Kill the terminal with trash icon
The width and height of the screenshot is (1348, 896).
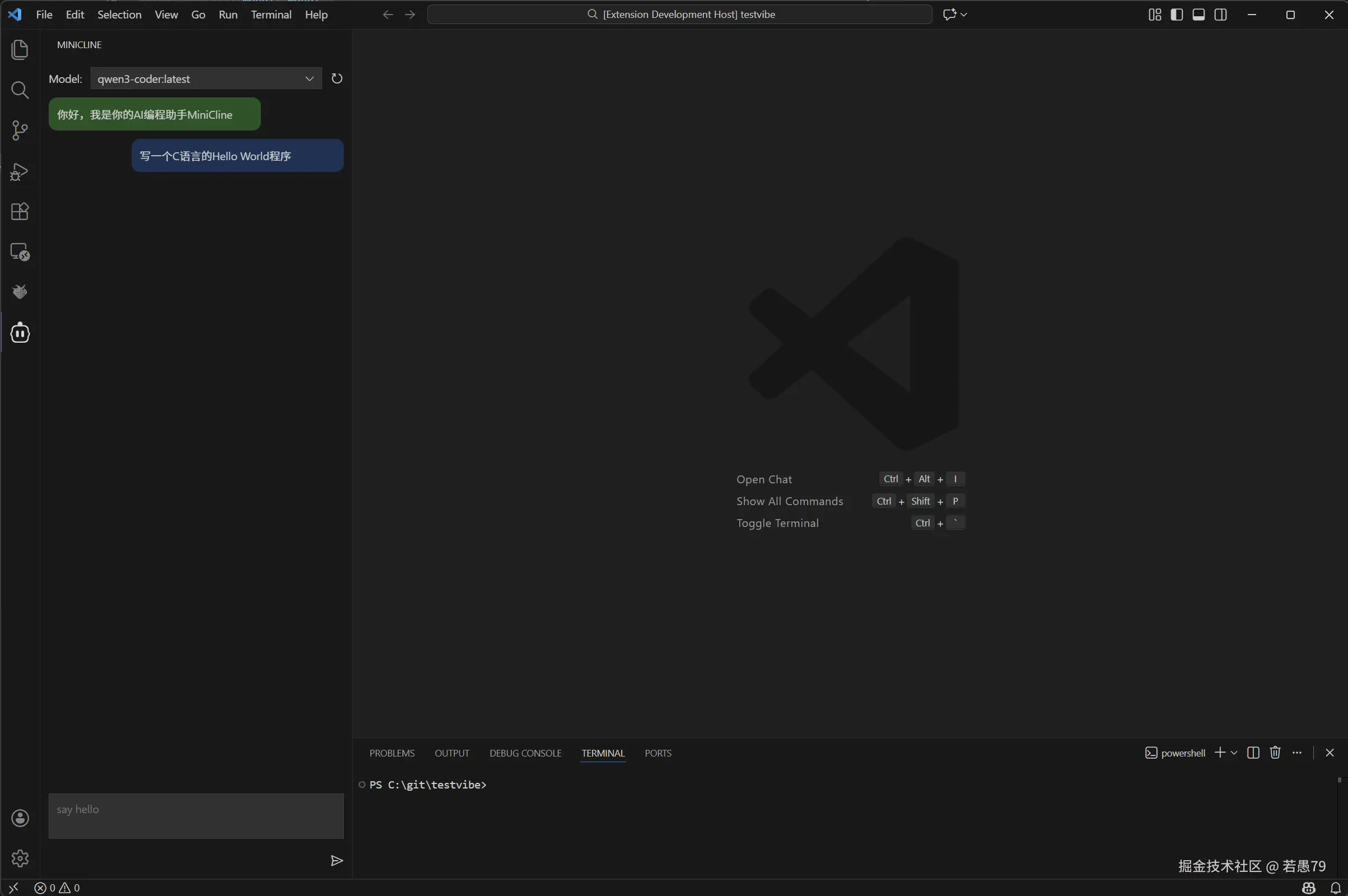pos(1275,753)
